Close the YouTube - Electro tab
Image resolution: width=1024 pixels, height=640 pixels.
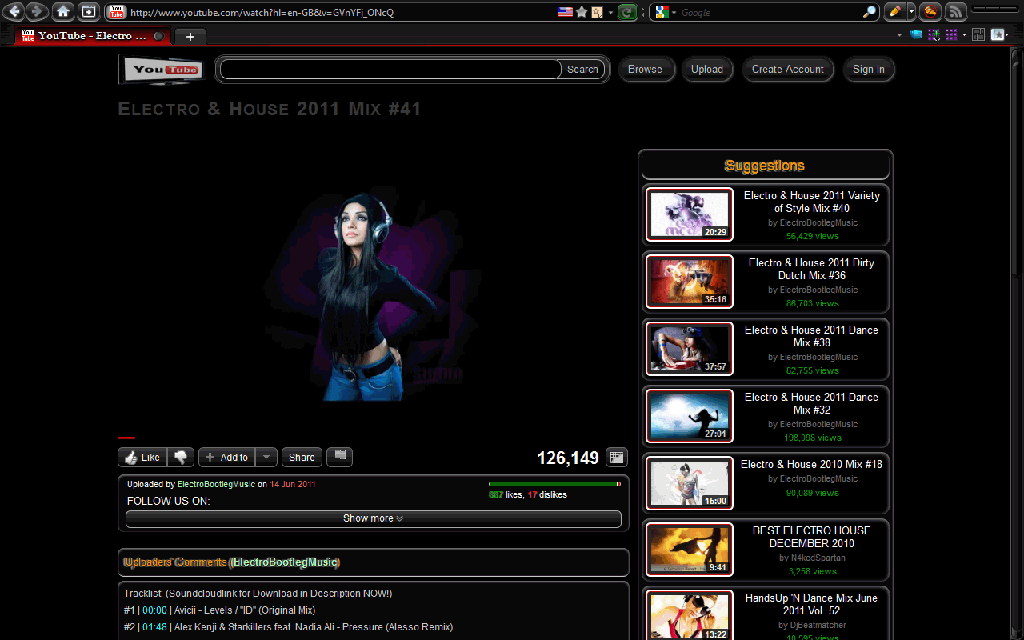point(159,36)
